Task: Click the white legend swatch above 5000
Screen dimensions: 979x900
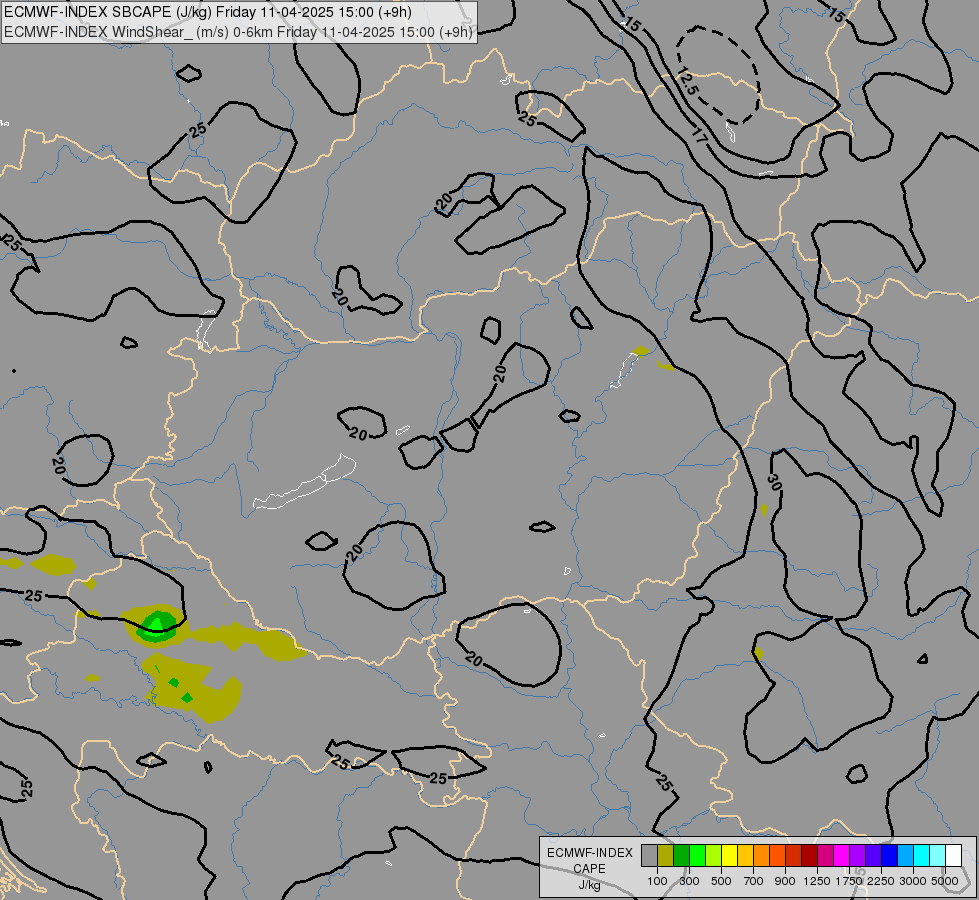Action: [953, 856]
